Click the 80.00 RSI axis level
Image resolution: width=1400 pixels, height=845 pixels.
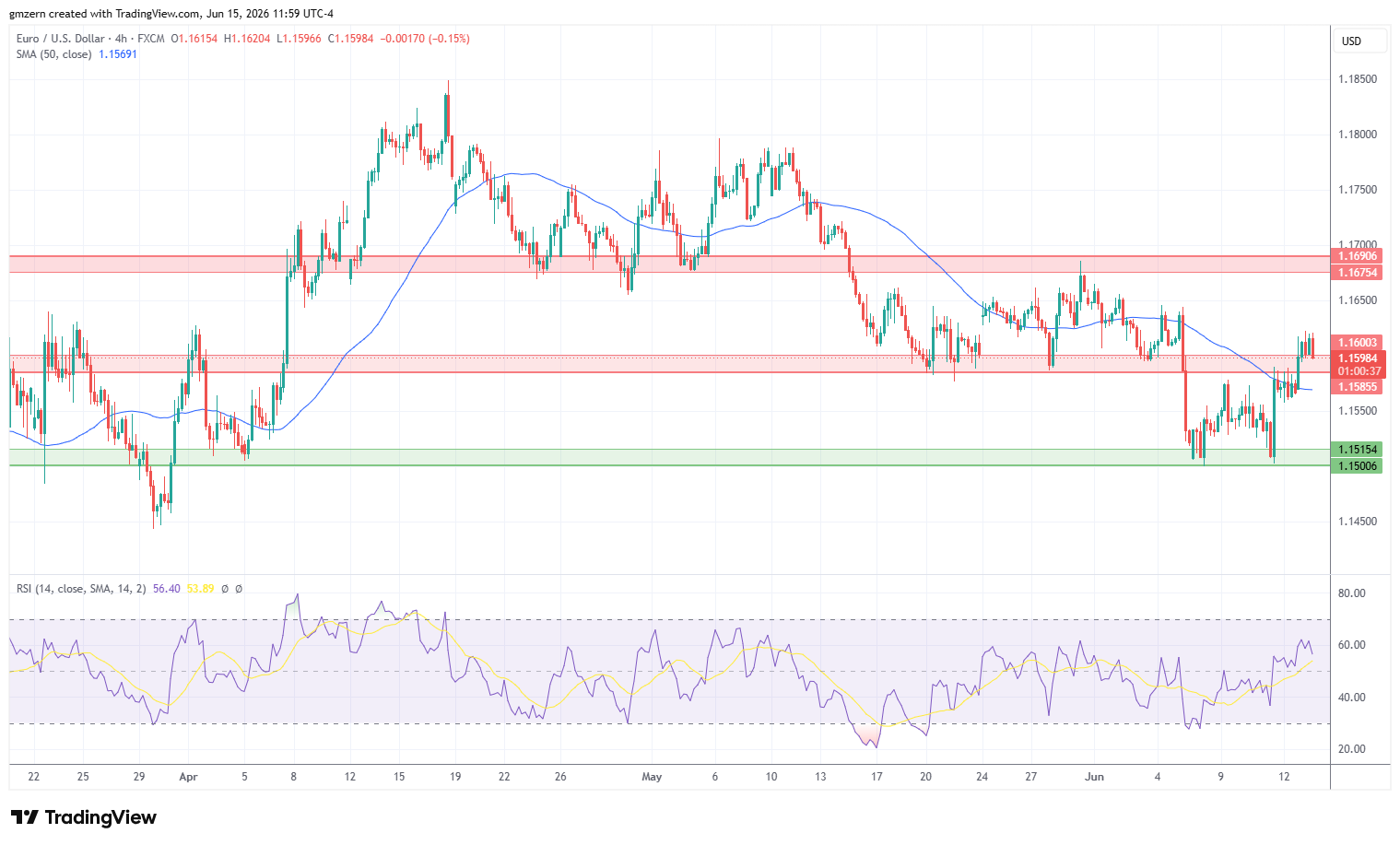1352,593
